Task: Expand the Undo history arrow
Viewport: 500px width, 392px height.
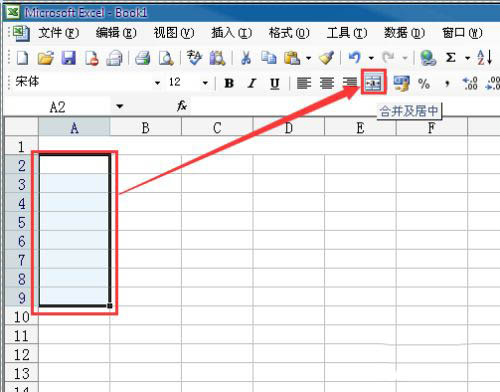Action: pos(371,58)
